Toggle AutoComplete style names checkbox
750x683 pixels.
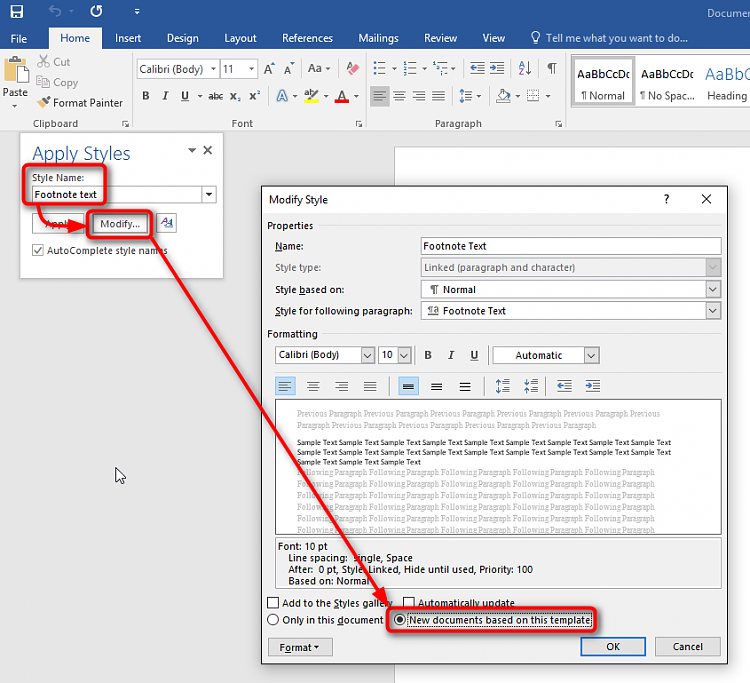click(x=38, y=250)
